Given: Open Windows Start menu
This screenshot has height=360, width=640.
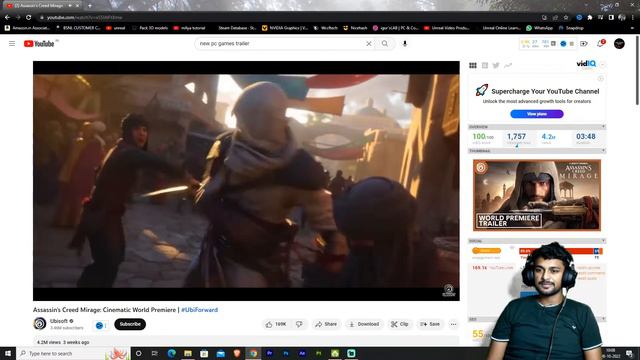Looking at the screenshot, I should coord(8,353).
